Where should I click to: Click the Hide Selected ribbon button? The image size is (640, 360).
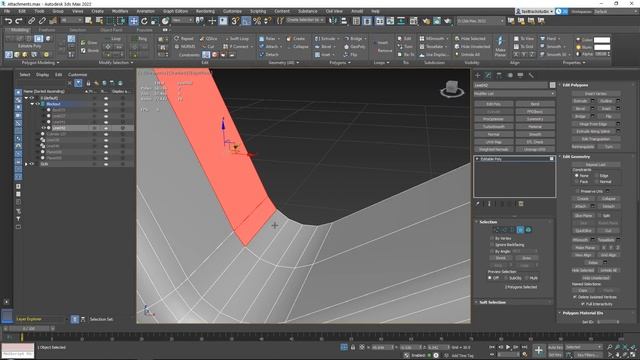pyautogui.click(x=470, y=38)
